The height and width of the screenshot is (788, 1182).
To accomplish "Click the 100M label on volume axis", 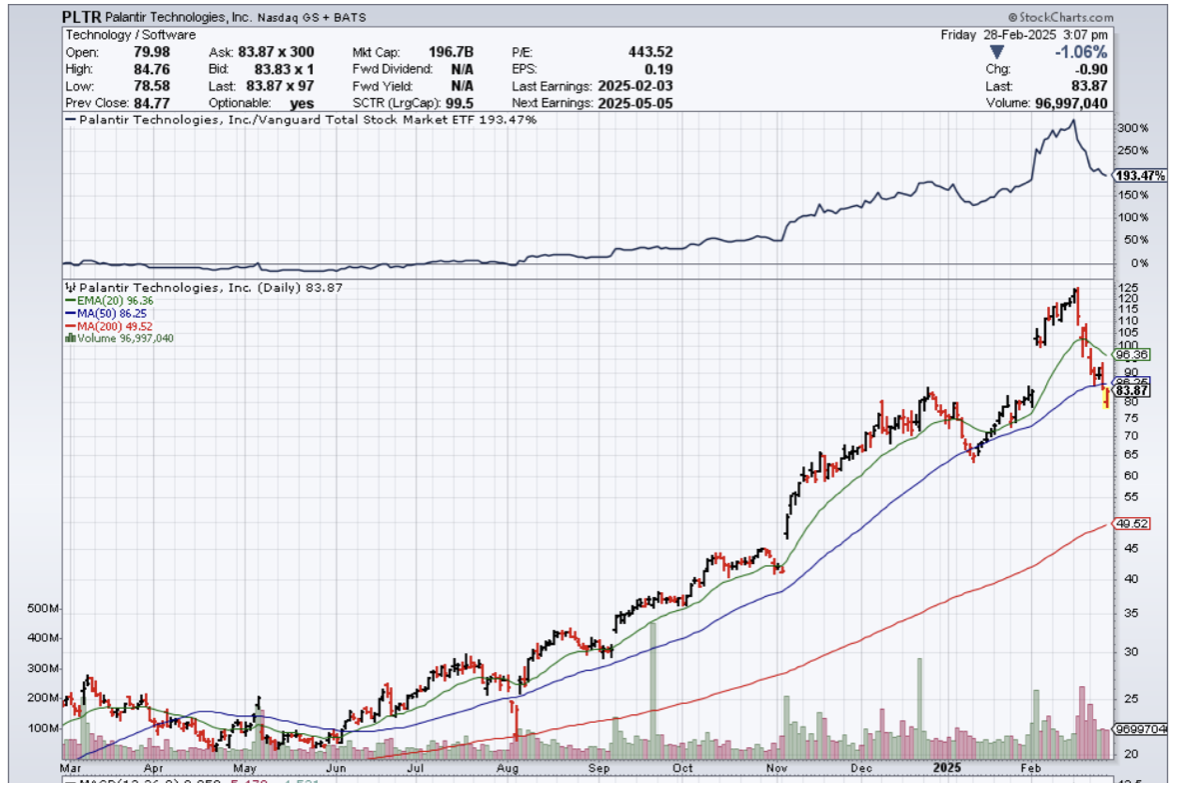I will tap(43, 728).
